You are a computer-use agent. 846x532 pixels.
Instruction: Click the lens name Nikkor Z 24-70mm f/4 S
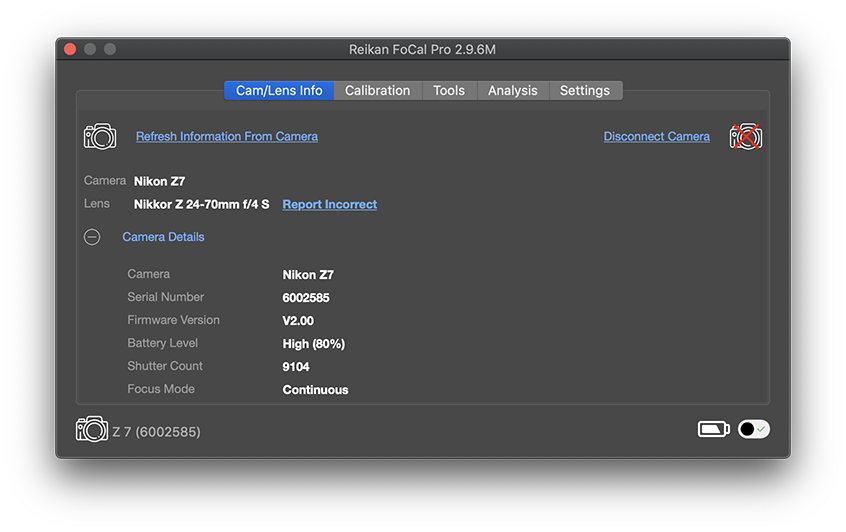(201, 204)
